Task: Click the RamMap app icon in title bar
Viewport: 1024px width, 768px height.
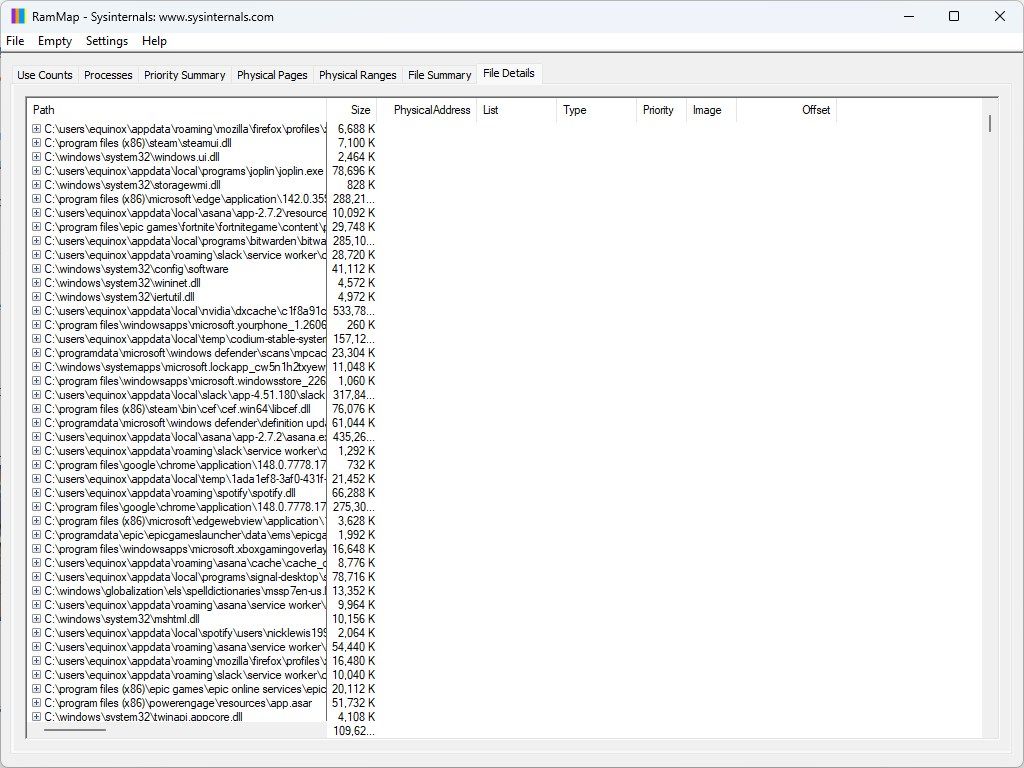Action: click(x=18, y=16)
